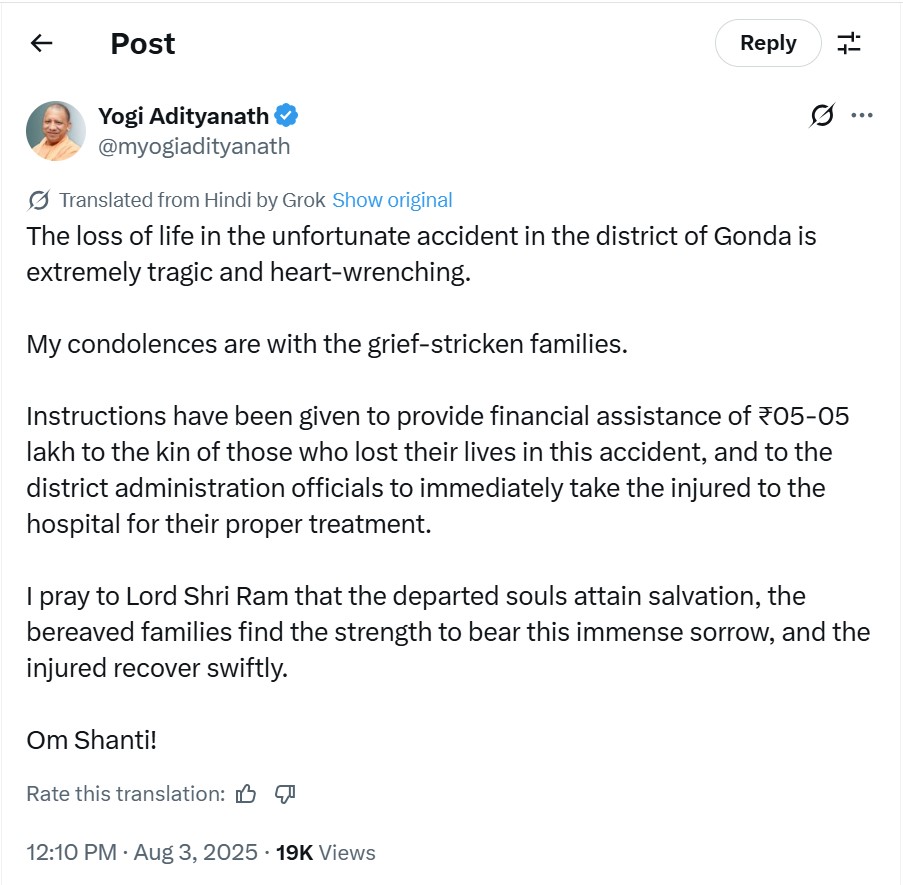Image resolution: width=903 pixels, height=885 pixels.
Task: Open the 19K Views count
Action: point(326,853)
